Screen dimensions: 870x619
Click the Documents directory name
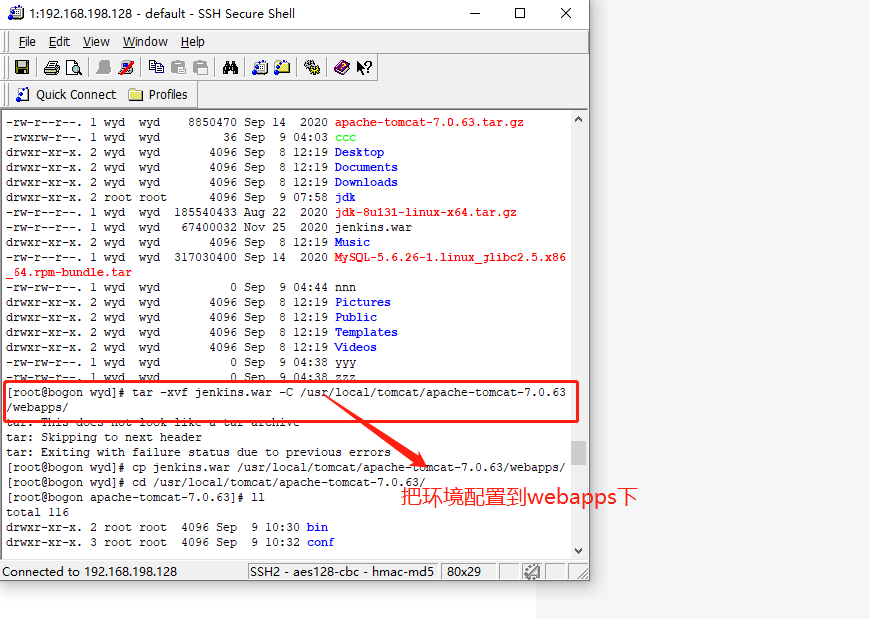pos(366,167)
